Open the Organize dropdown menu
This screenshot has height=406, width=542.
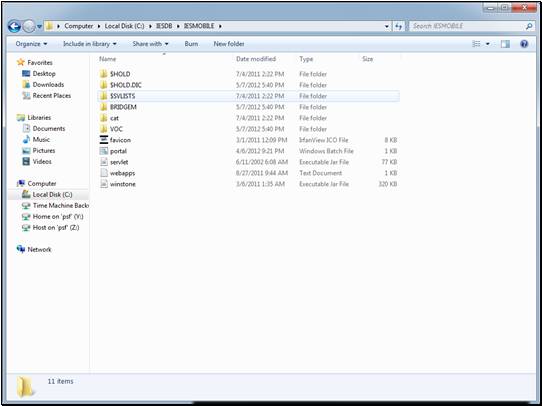(31, 44)
